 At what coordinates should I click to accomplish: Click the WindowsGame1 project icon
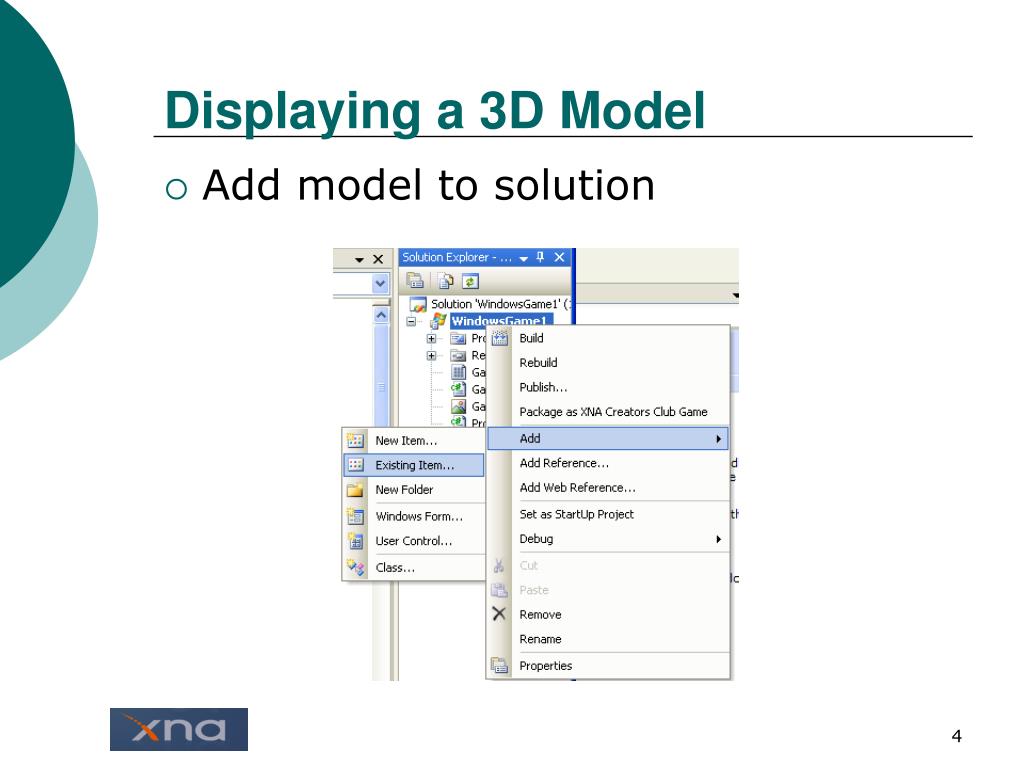click(x=438, y=321)
